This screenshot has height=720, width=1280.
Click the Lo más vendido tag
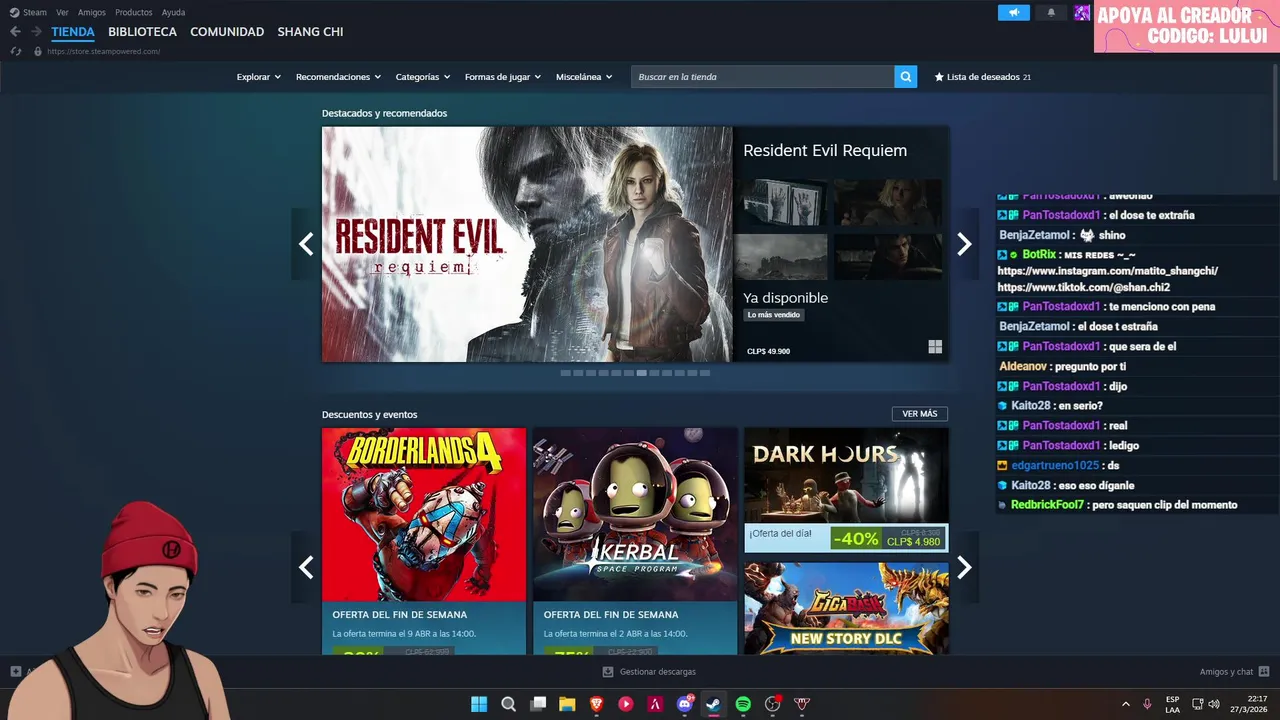pyautogui.click(x=774, y=315)
